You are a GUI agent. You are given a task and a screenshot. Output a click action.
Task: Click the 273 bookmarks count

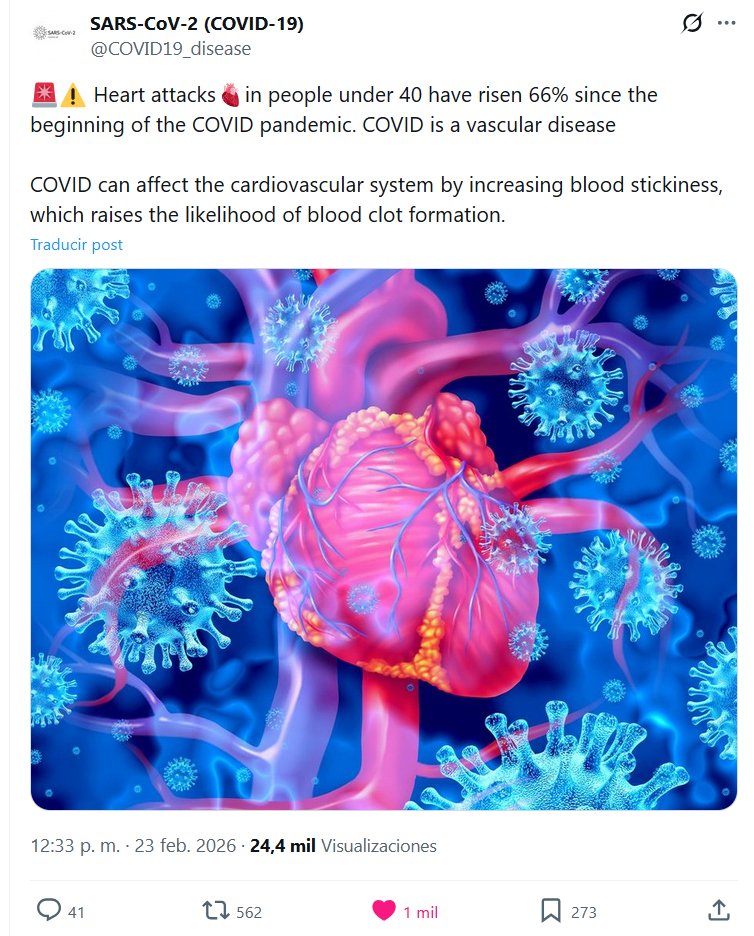pos(583,912)
